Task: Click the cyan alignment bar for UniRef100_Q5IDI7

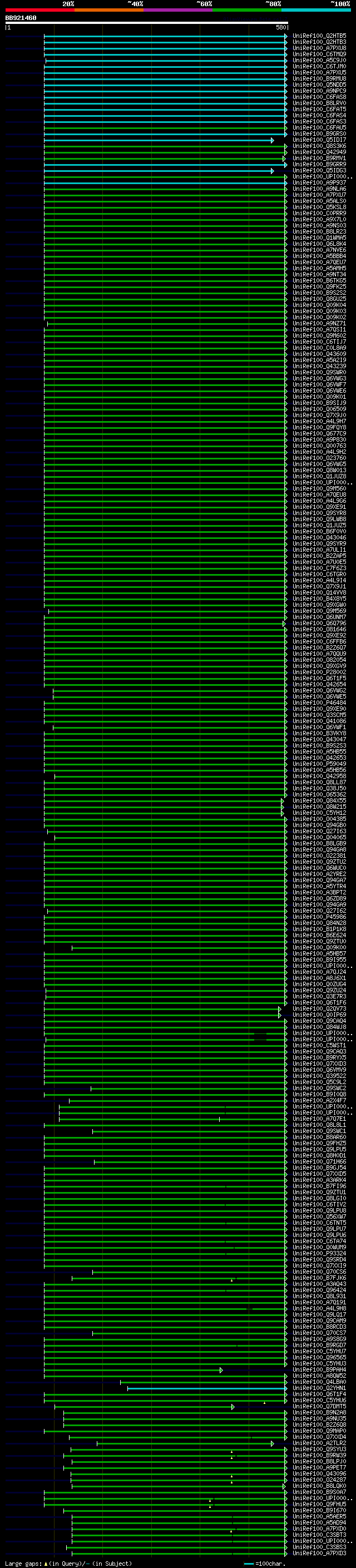Action: [x=159, y=141]
